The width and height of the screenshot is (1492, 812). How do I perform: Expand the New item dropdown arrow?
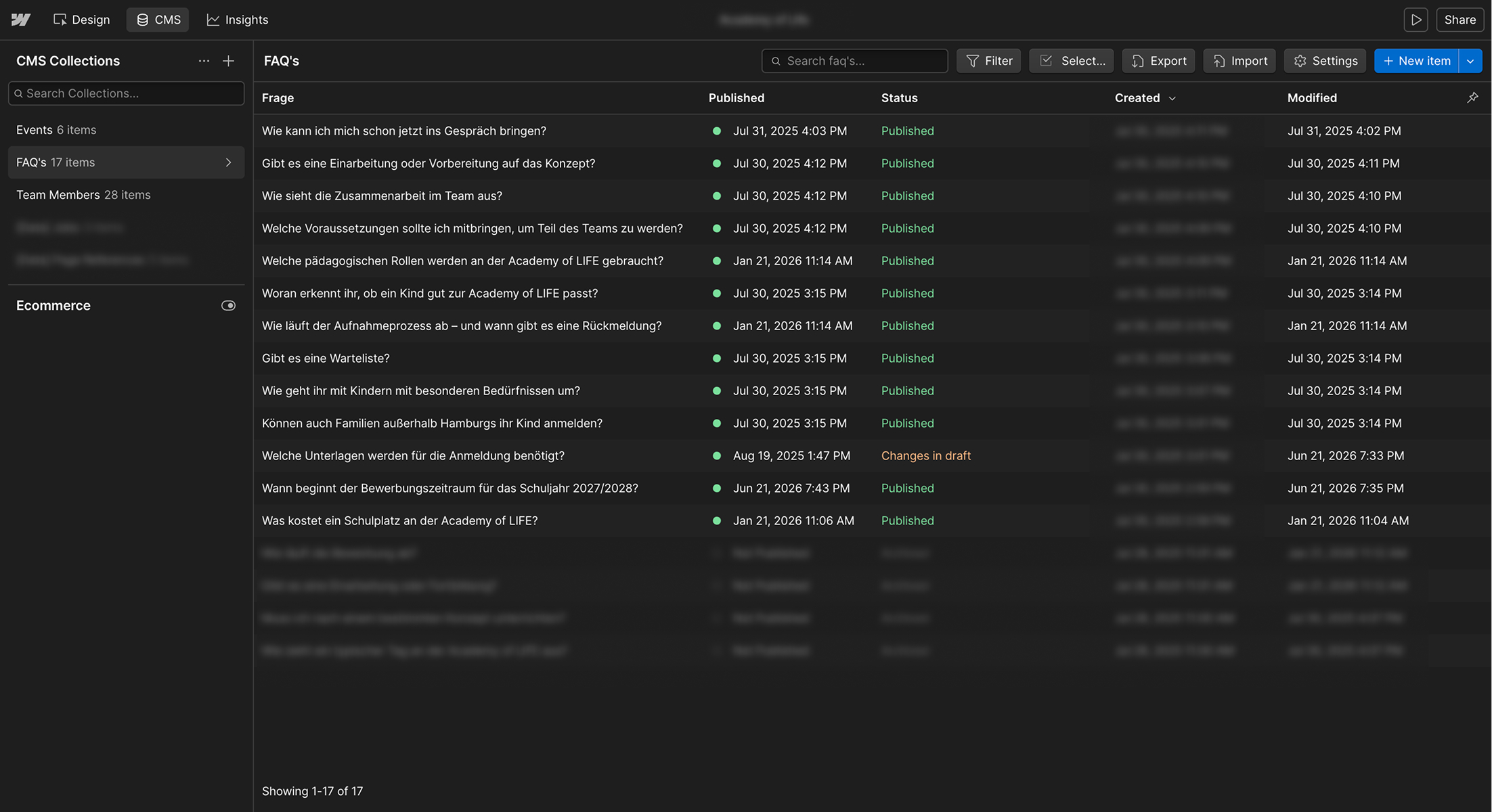pos(1470,61)
